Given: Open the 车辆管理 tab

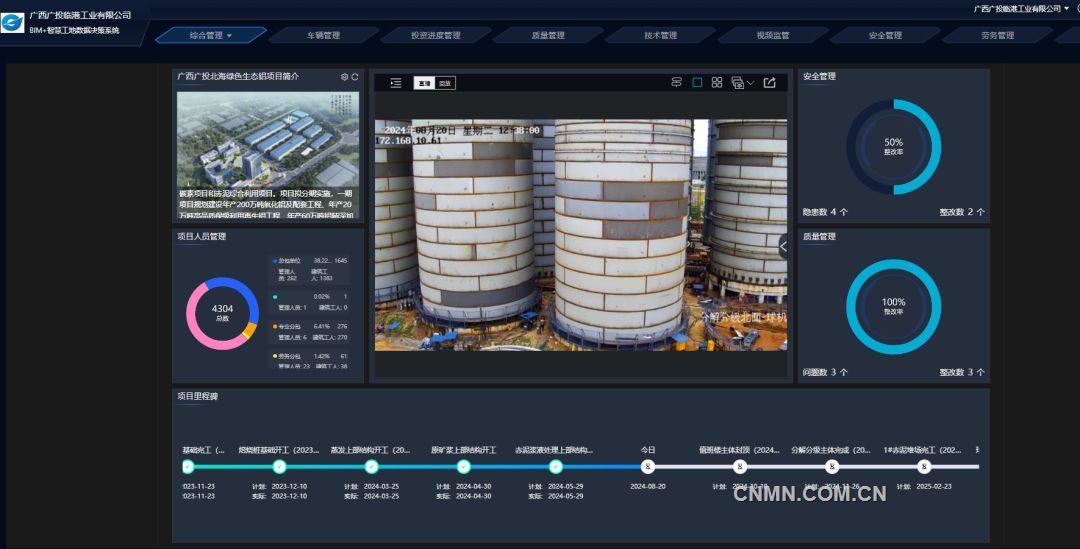Looking at the screenshot, I should point(323,35).
